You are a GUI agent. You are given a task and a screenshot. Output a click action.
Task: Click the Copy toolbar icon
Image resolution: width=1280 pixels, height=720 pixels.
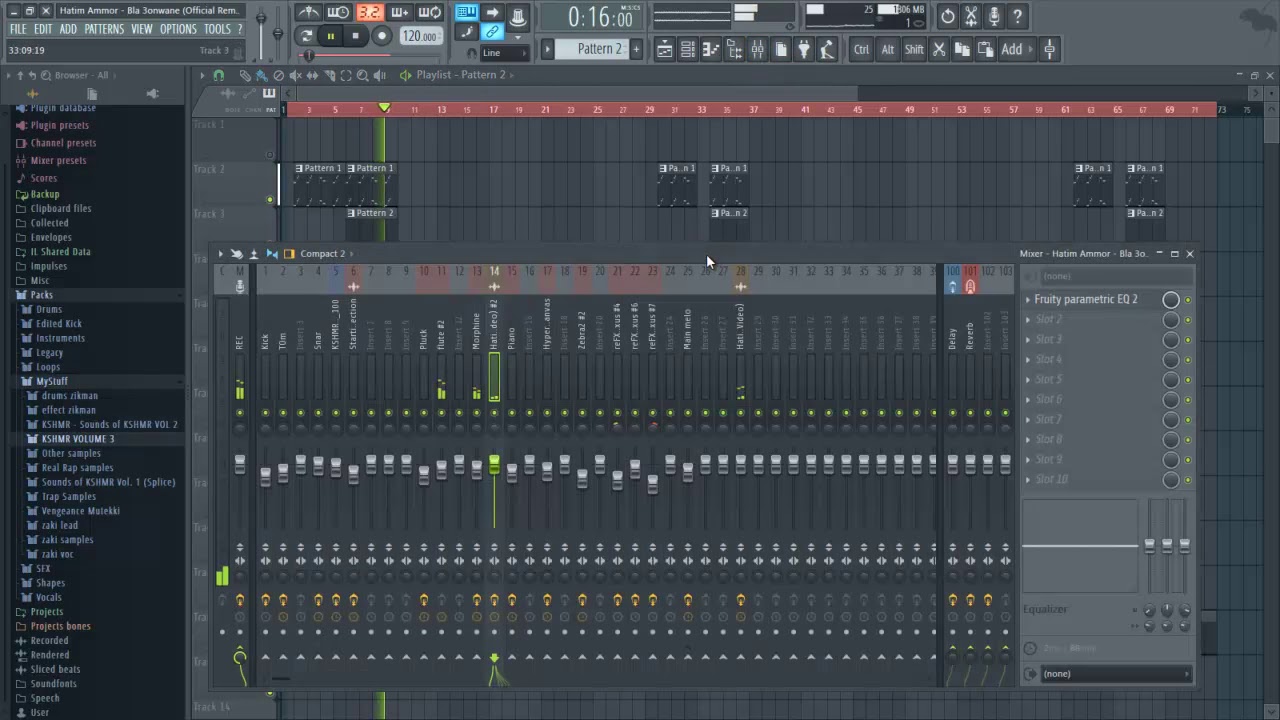point(962,49)
